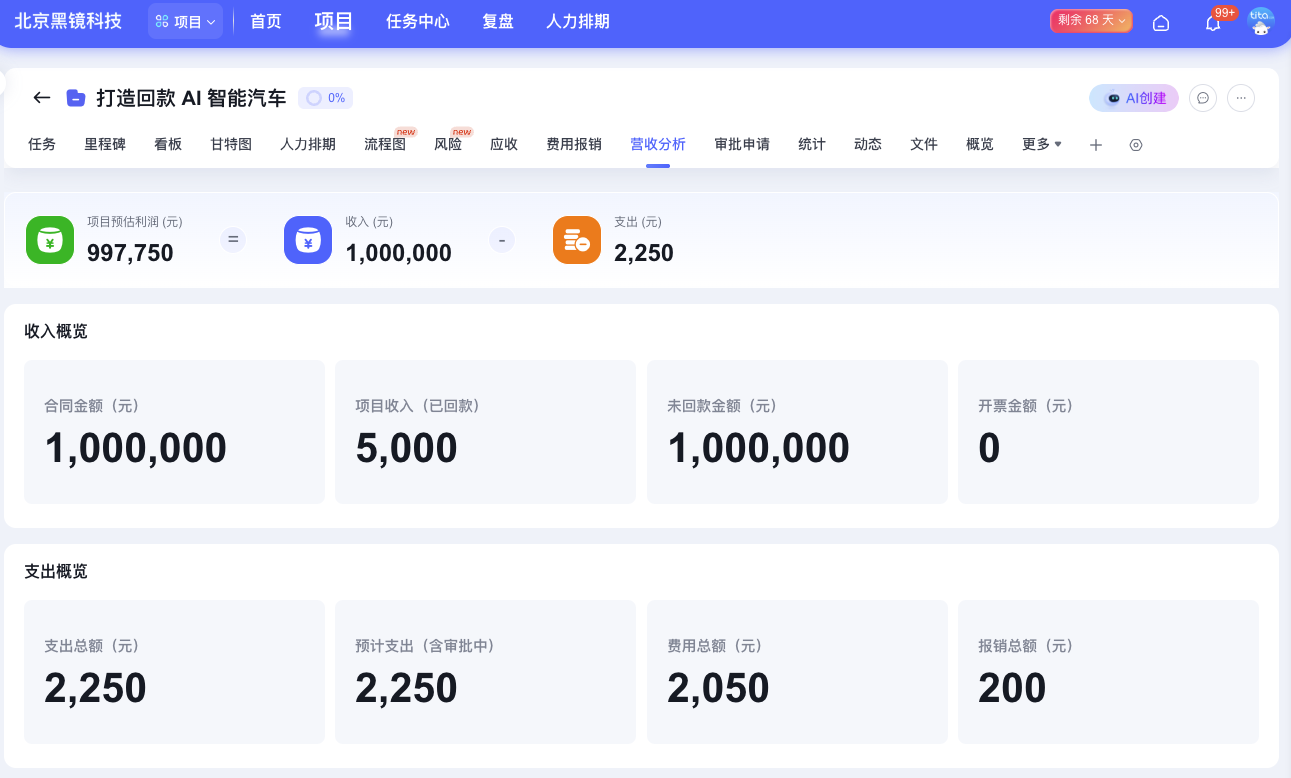Open the 动态 tab
The image size is (1291, 778).
(x=868, y=144)
